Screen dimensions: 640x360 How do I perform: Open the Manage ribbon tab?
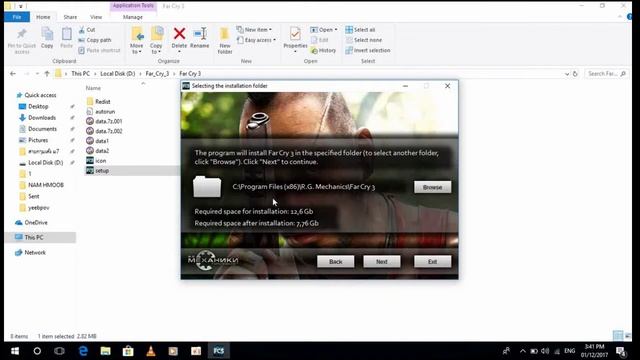(x=133, y=17)
